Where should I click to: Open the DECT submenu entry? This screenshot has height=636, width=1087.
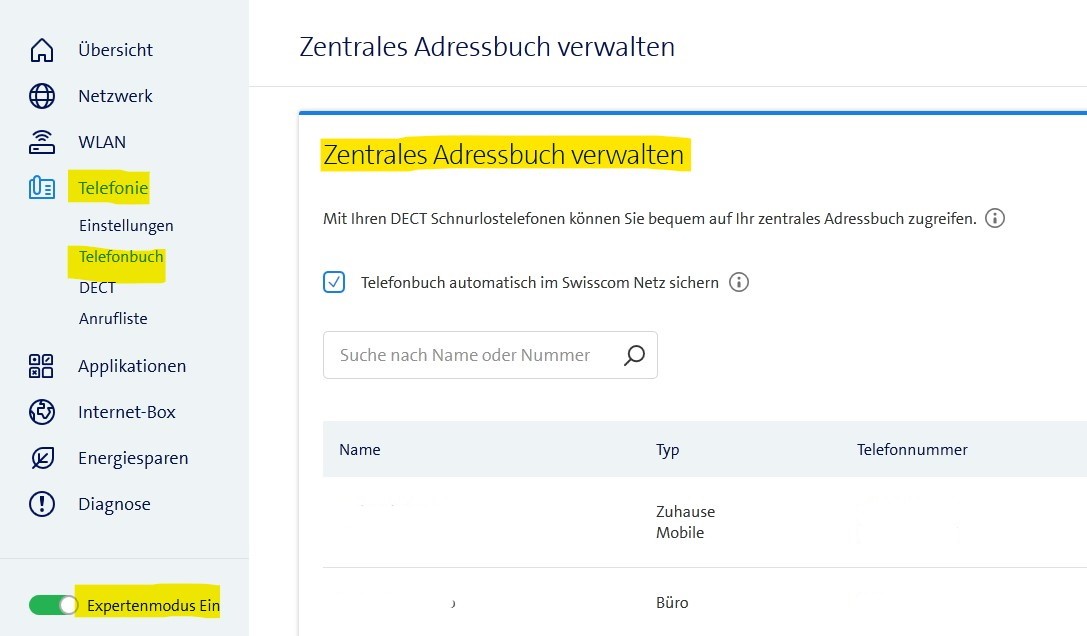pos(97,287)
